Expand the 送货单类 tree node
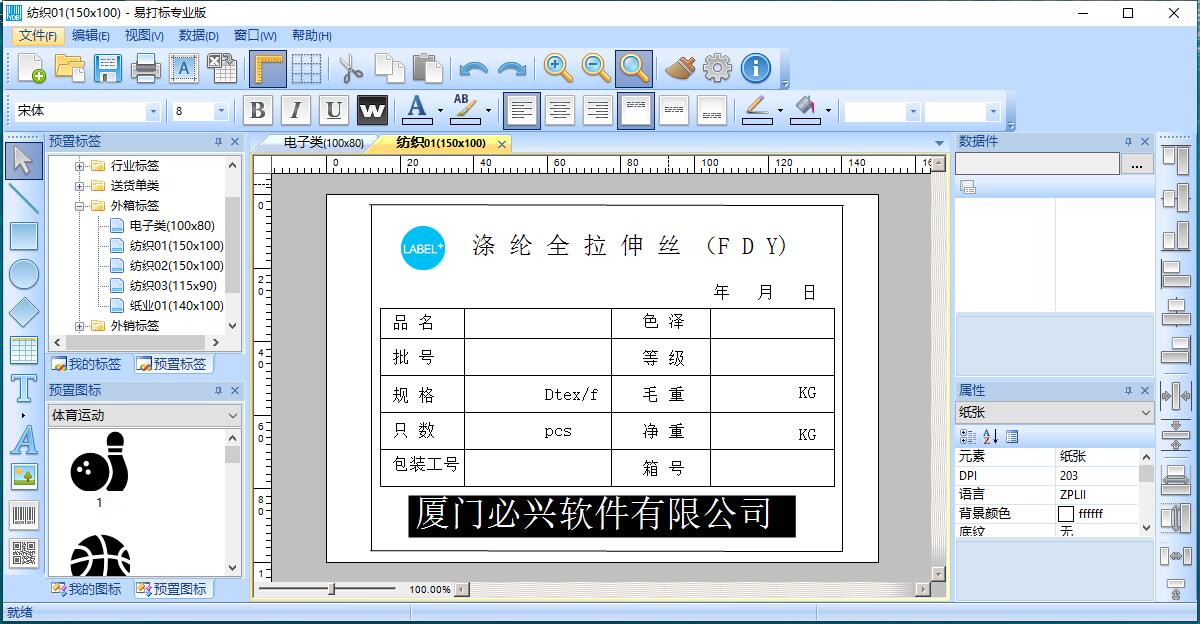Image resolution: width=1200 pixels, height=624 pixels. click(79, 186)
